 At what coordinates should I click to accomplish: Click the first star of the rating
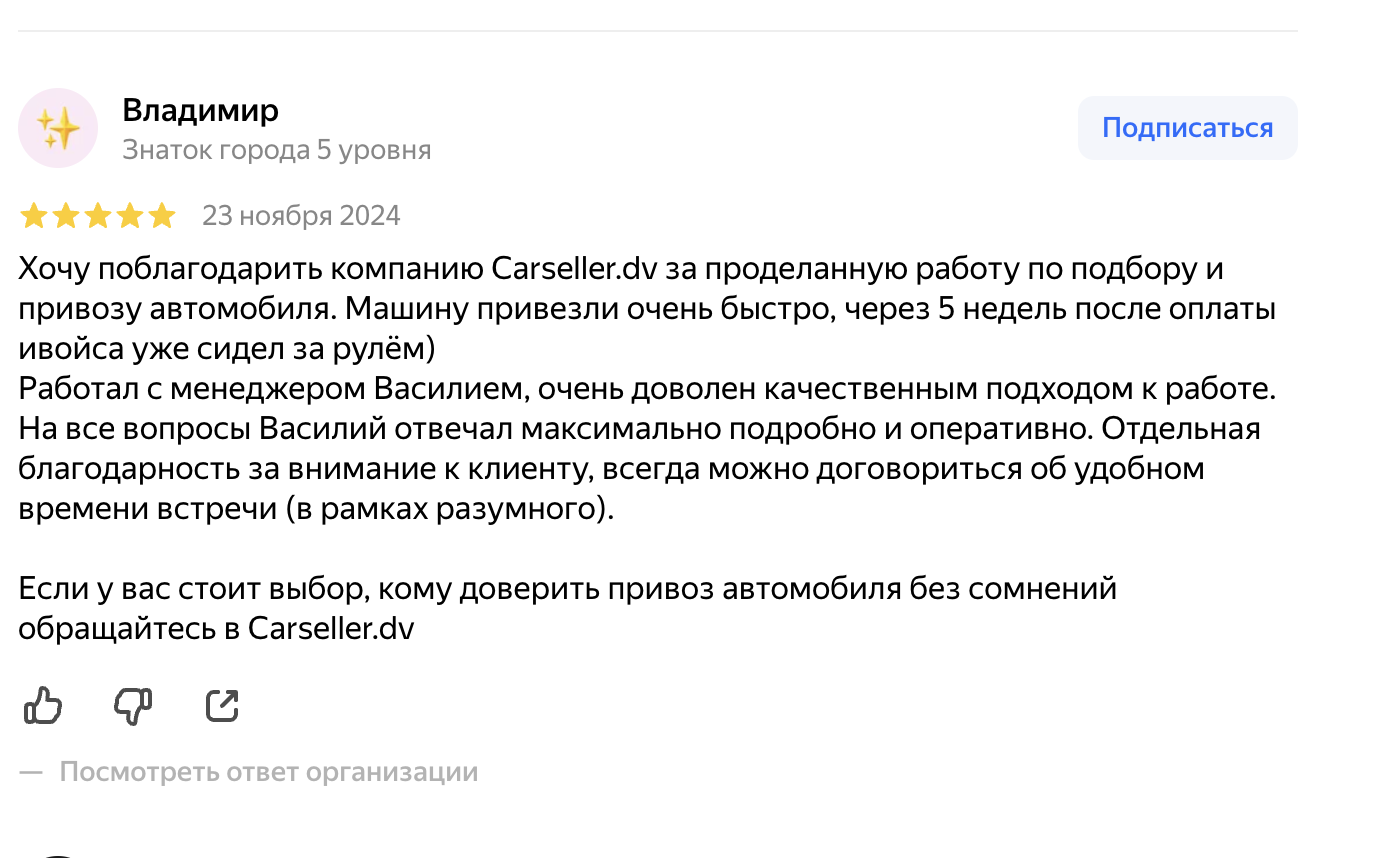pos(34,216)
